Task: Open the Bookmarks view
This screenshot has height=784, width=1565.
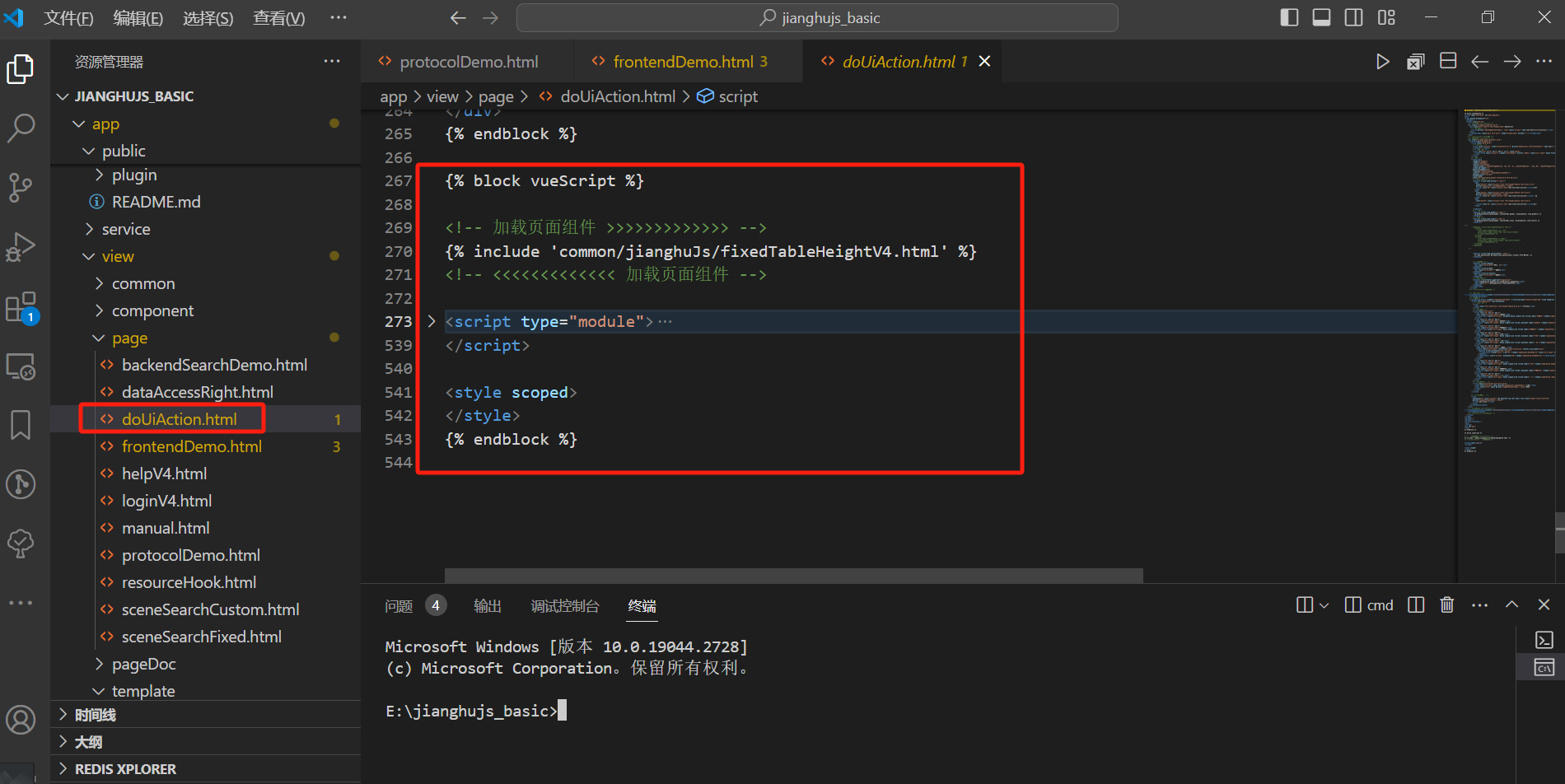Action: (x=21, y=425)
